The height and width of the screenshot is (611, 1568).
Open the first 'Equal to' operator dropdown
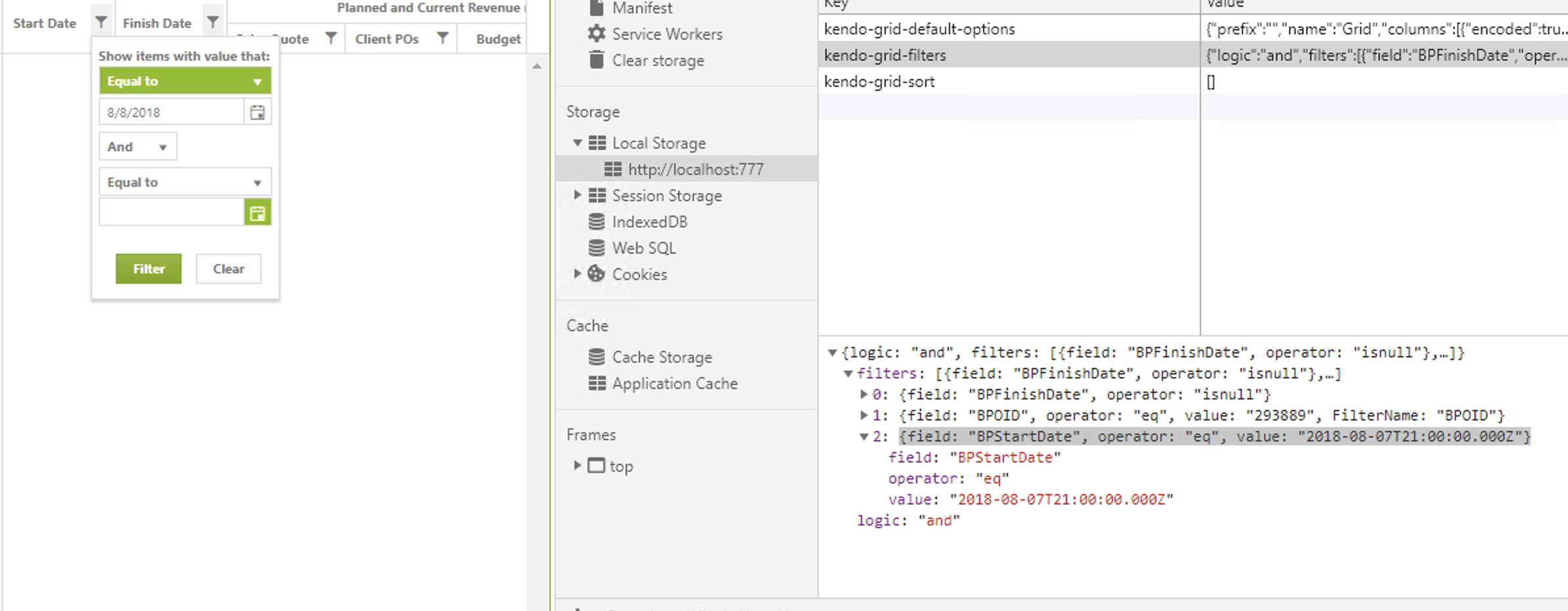[185, 81]
